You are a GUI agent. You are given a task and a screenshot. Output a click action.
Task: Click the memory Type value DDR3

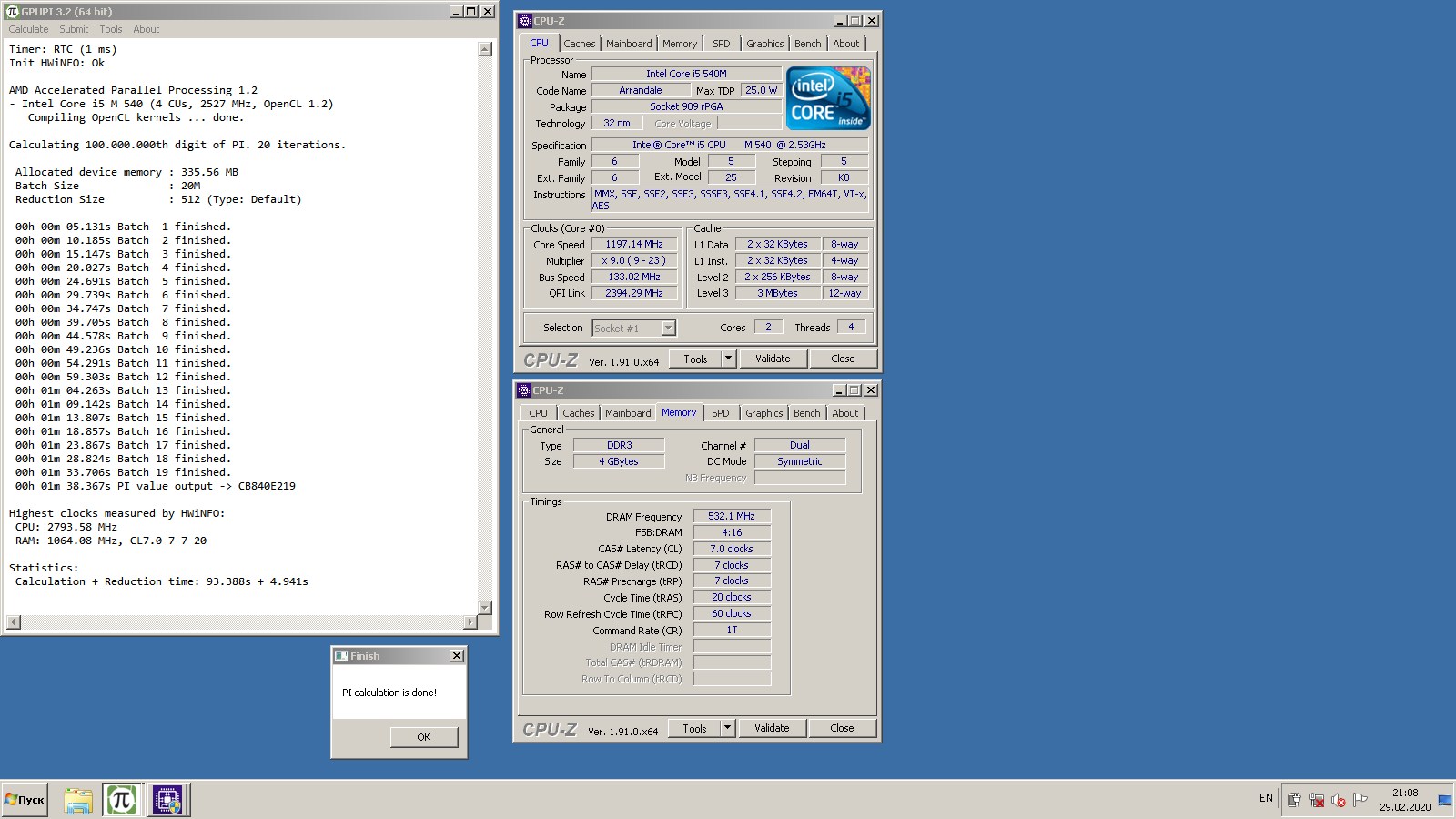tap(619, 445)
